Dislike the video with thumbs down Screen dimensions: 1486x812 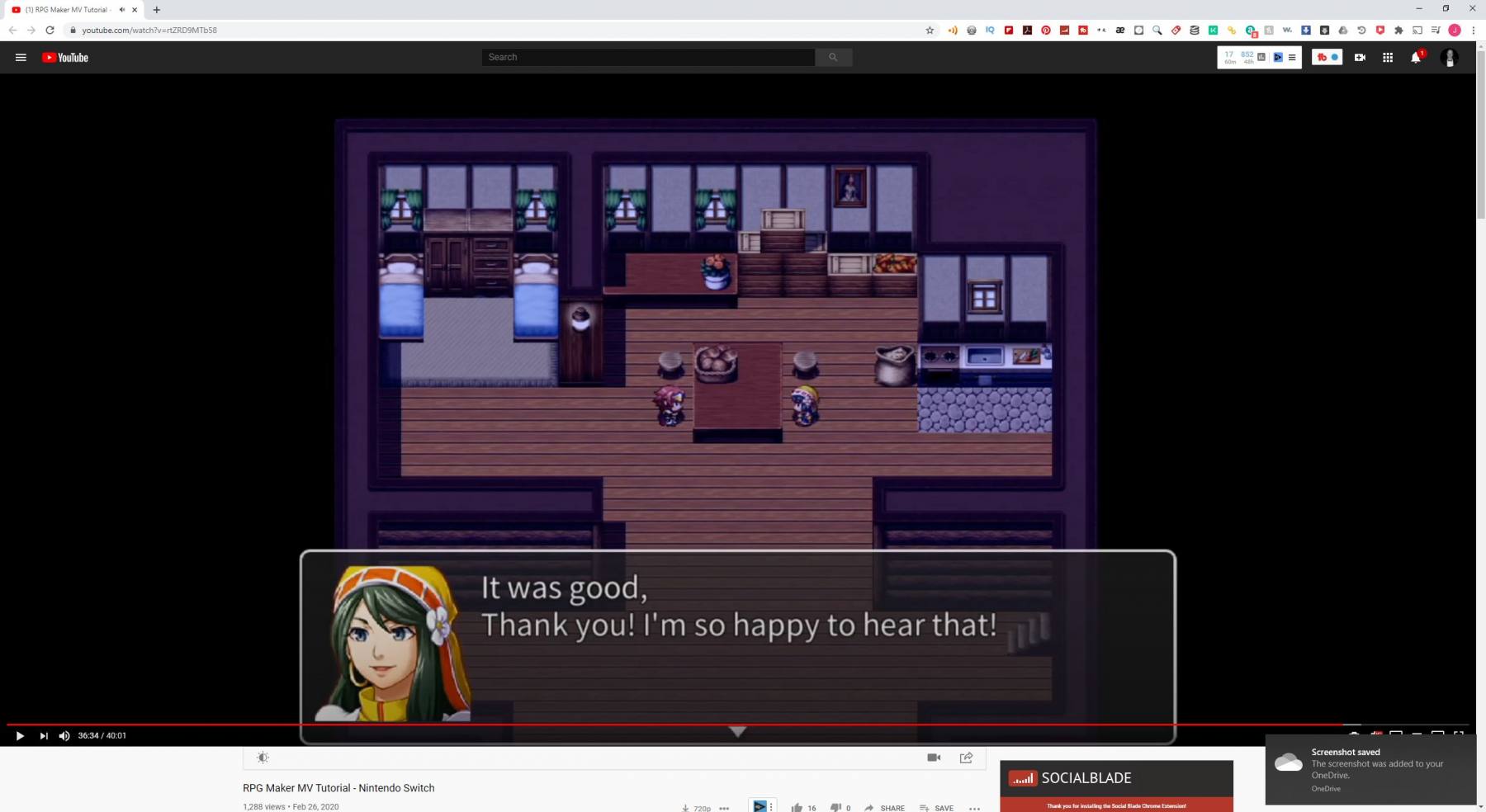click(x=835, y=808)
